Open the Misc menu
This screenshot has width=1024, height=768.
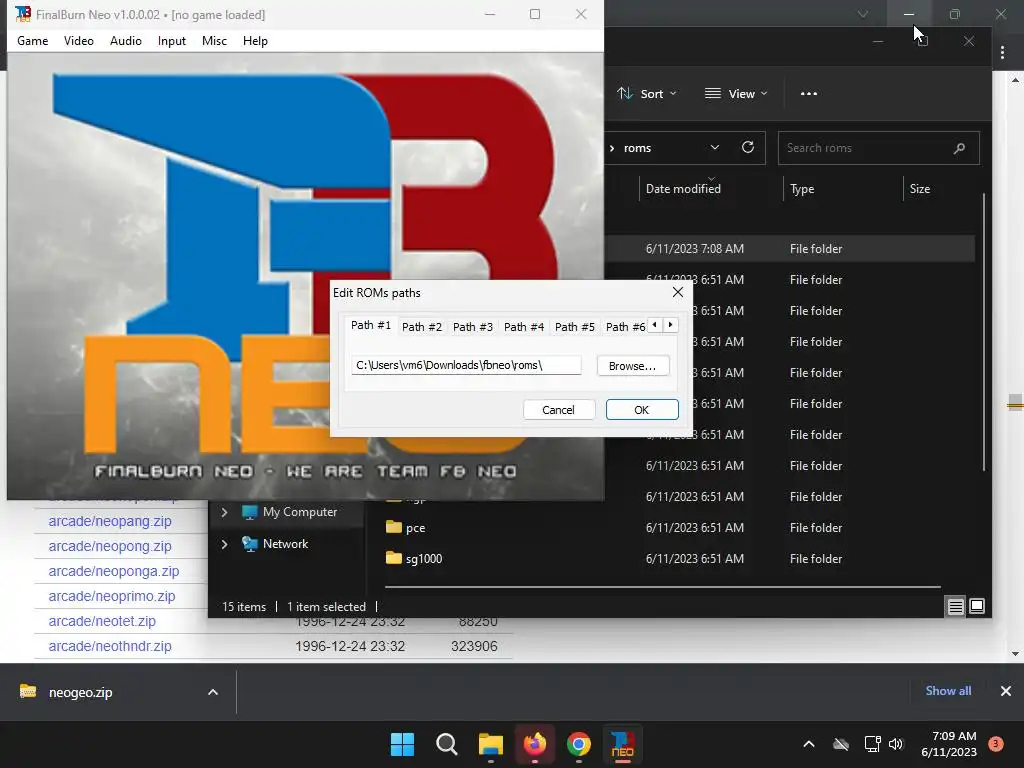pyautogui.click(x=214, y=40)
